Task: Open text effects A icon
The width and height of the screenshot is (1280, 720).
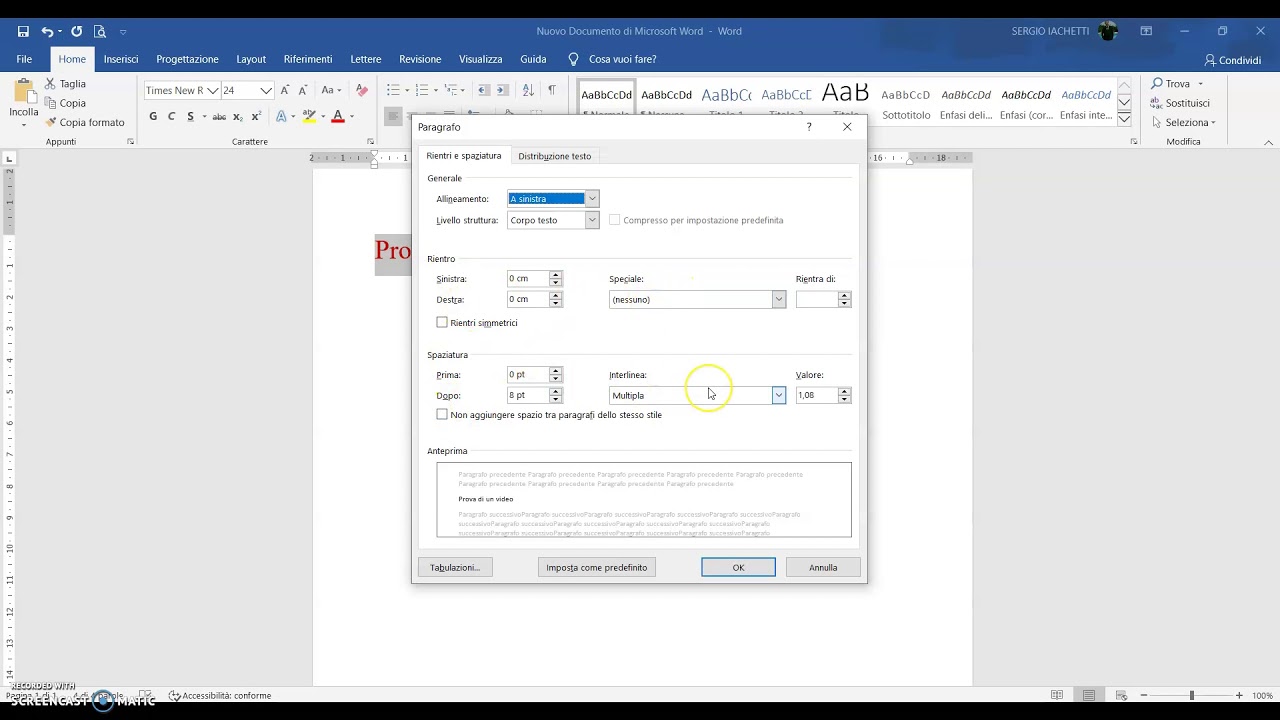Action: coord(281,117)
